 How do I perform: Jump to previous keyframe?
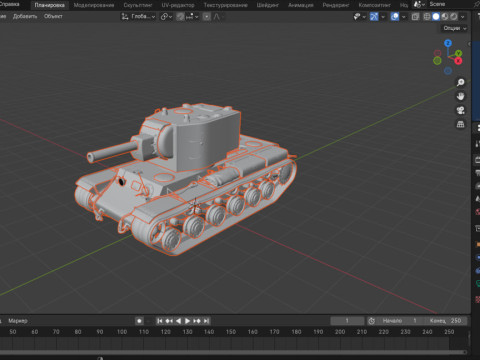(x=169, y=321)
